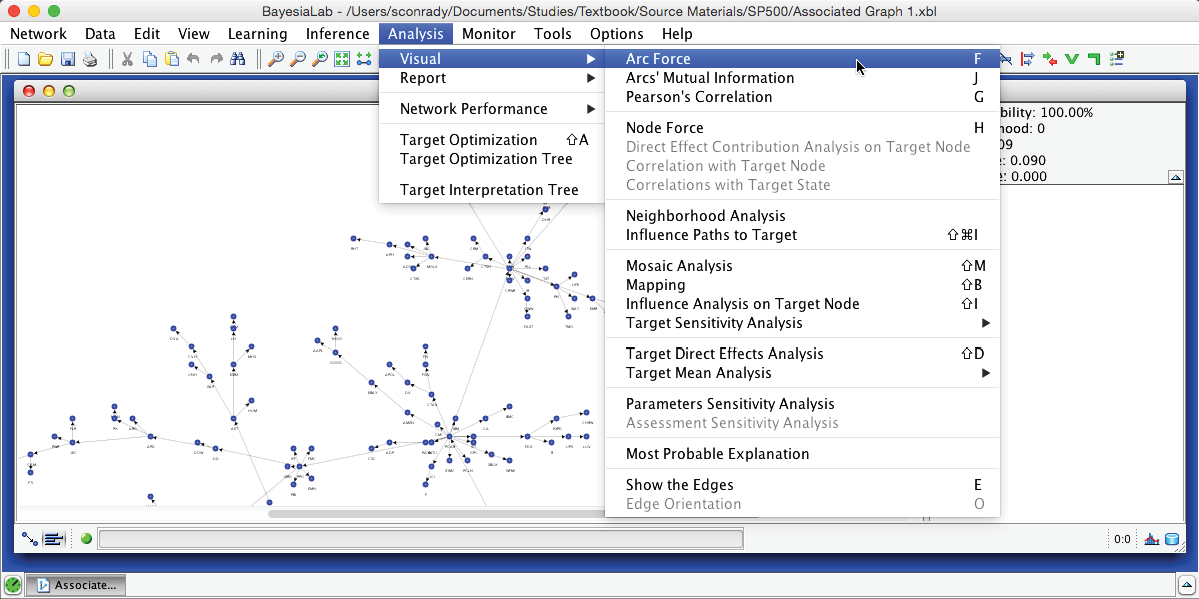
Task: Click the New network document icon
Action: click(24, 59)
